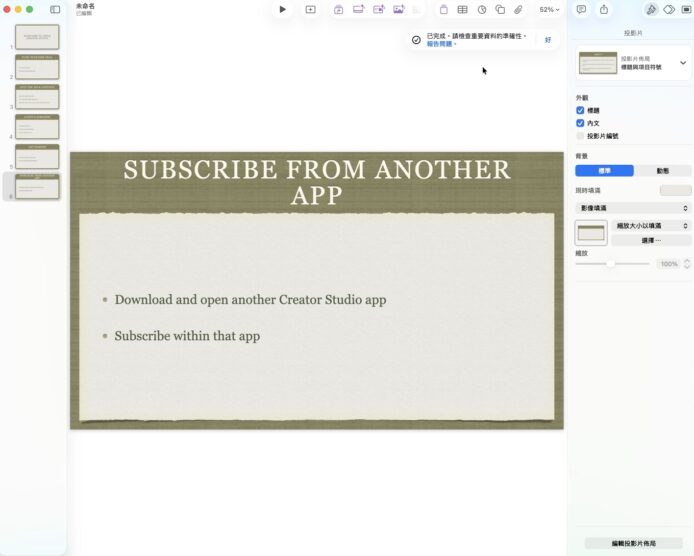Image resolution: width=694 pixels, height=556 pixels.
Task: Open the 縮放大小以填滿 dropdown
Action: 652,226
